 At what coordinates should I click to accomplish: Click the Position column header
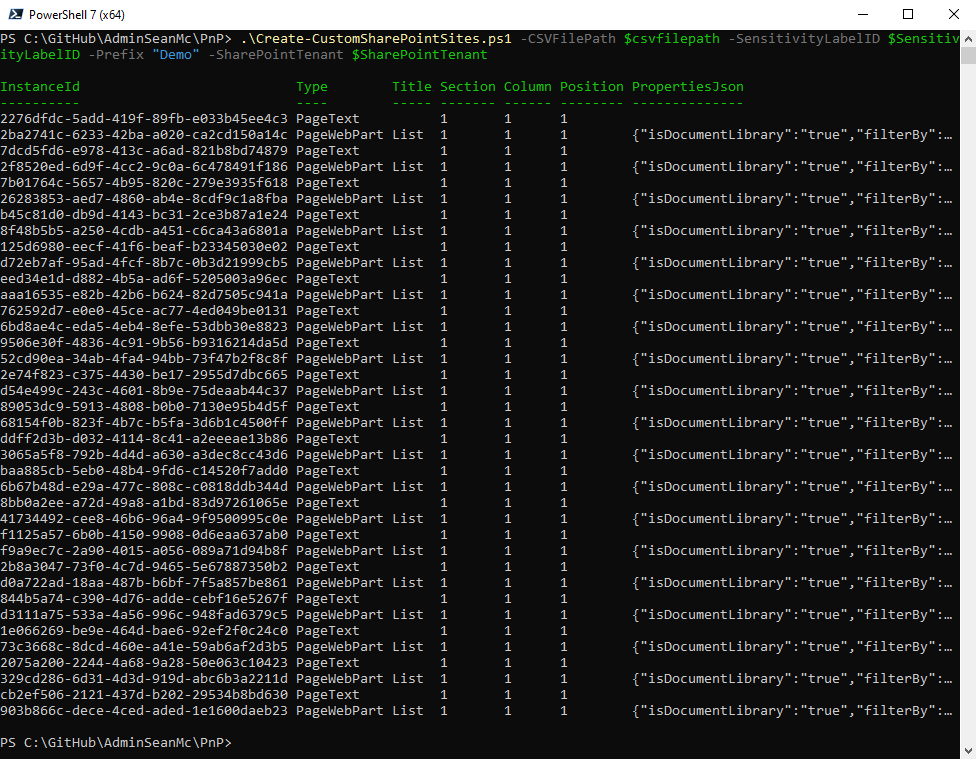[591, 87]
